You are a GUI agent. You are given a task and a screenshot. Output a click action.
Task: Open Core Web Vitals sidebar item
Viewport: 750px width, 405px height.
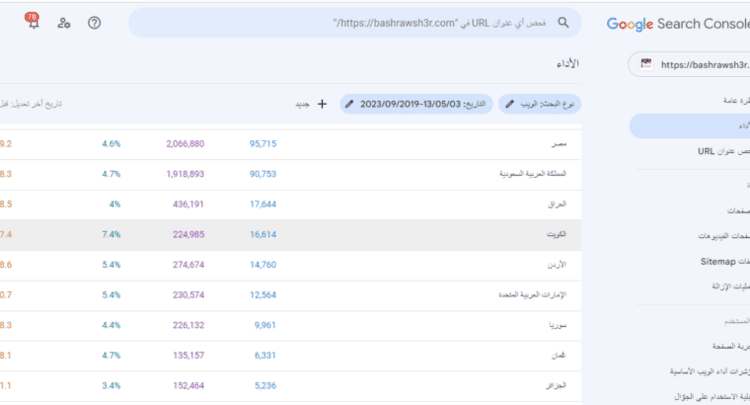coord(710,371)
